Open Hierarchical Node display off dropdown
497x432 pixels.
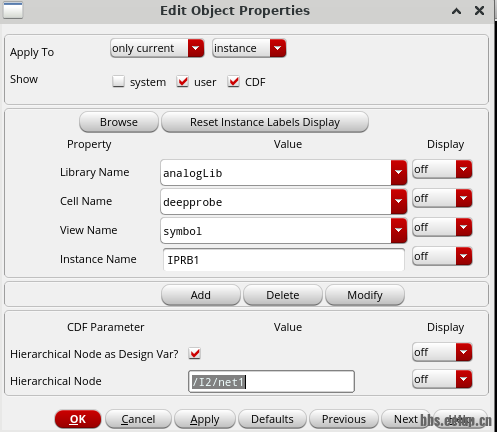tap(442, 379)
